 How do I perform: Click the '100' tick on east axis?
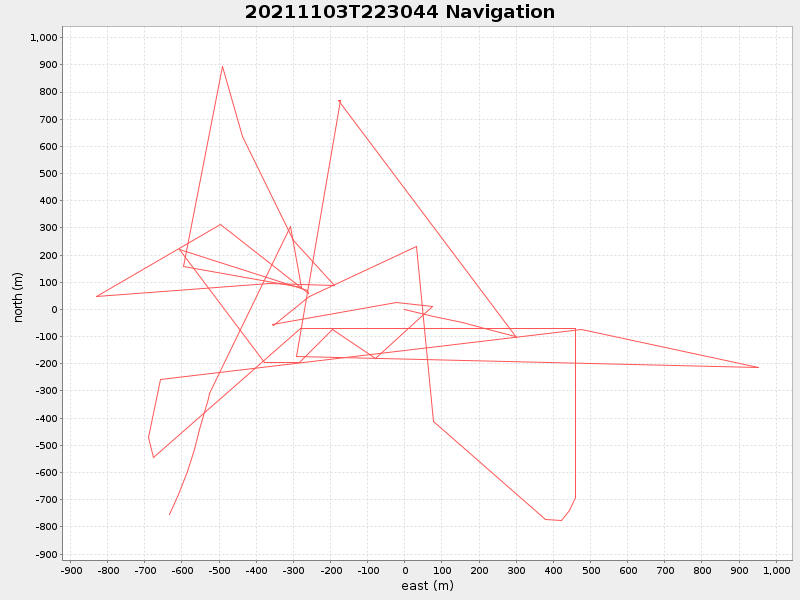tap(442, 570)
